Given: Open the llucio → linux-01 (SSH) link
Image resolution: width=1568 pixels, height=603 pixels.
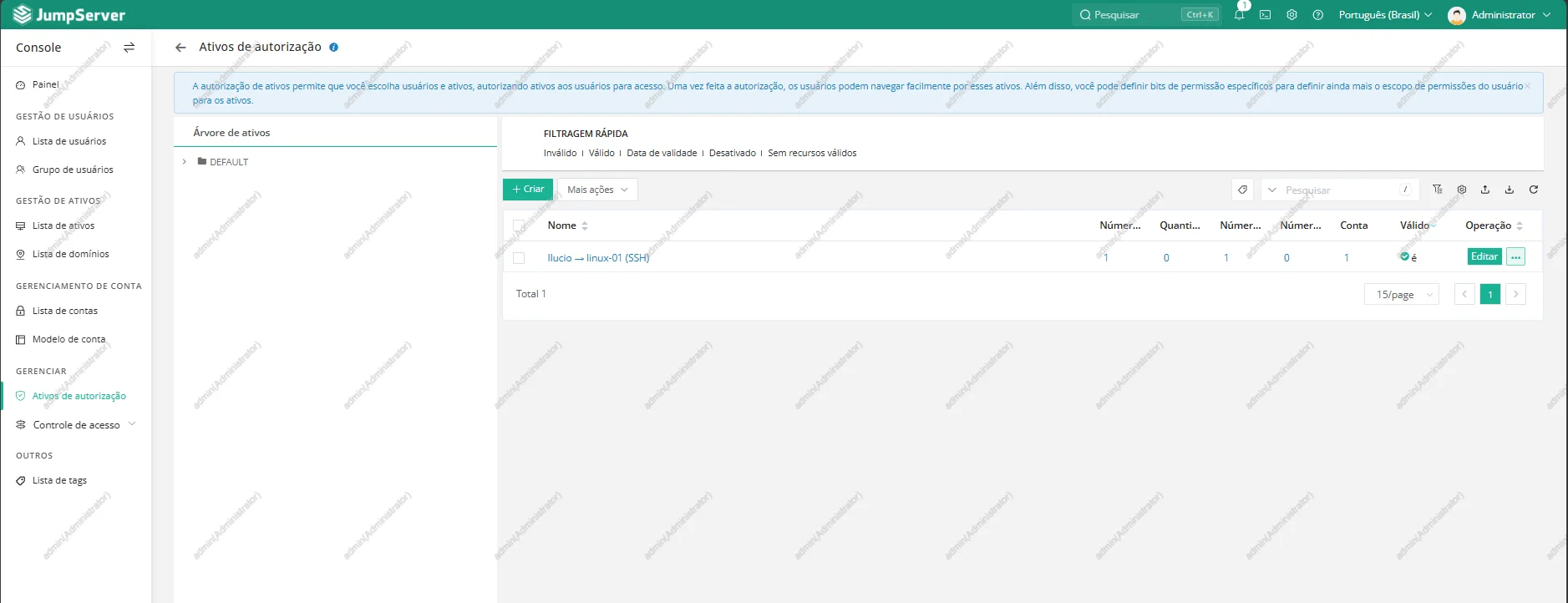Looking at the screenshot, I should tap(598, 258).
